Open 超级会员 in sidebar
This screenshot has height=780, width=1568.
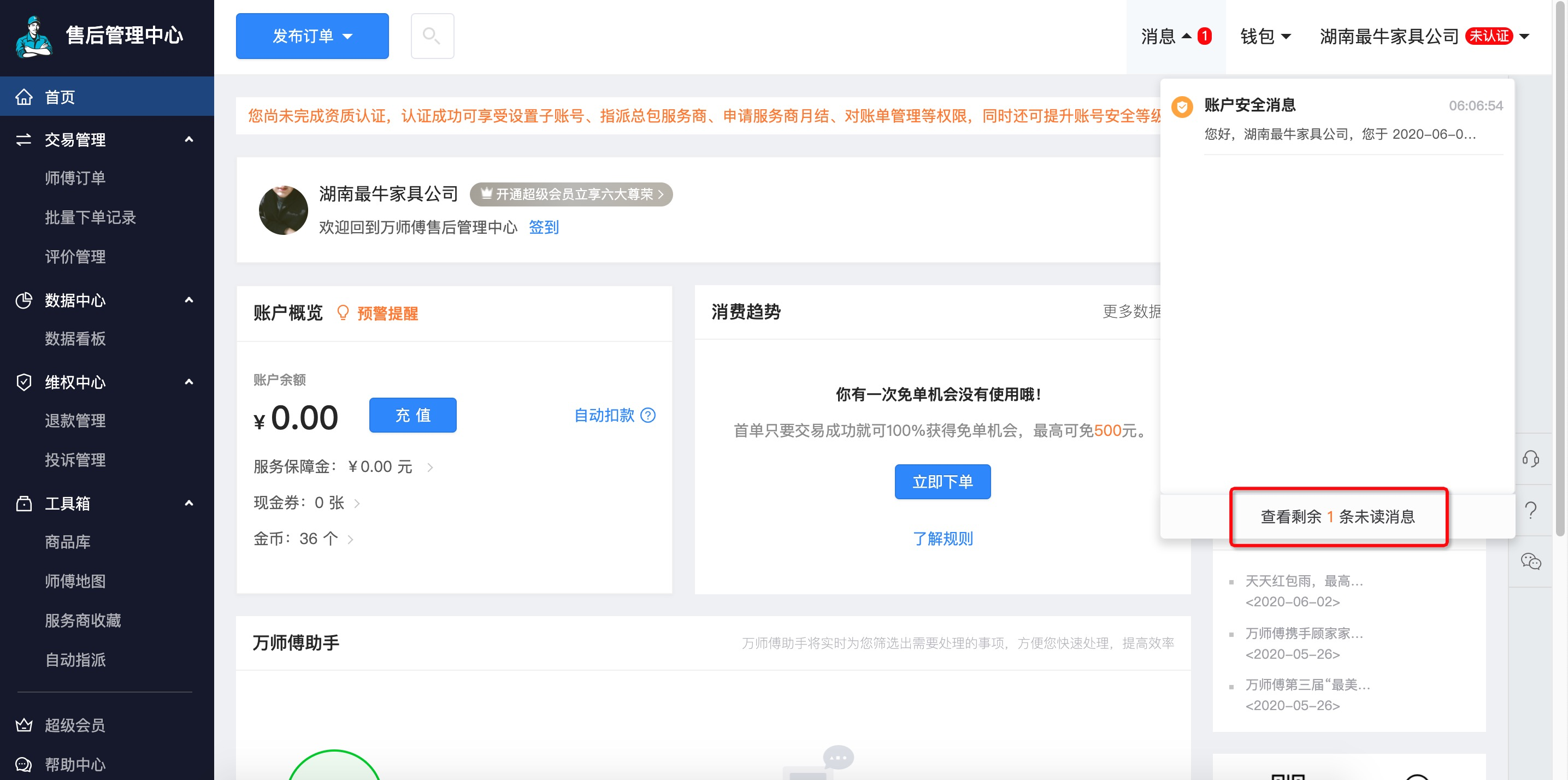[75, 725]
